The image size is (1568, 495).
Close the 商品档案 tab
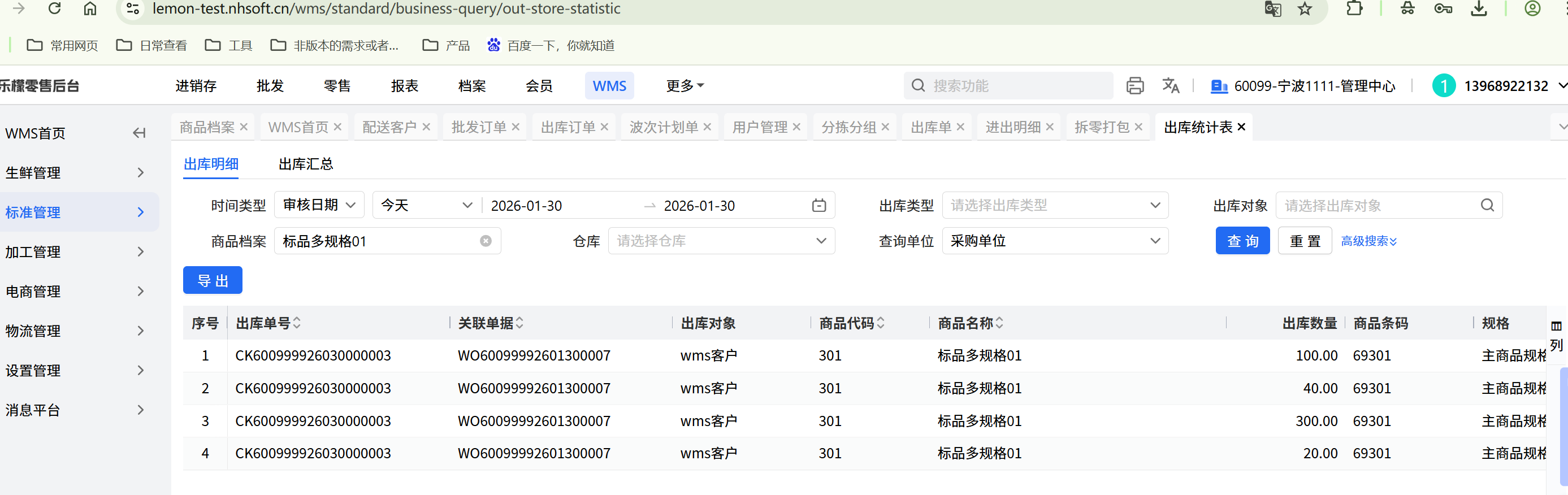pyautogui.click(x=244, y=127)
